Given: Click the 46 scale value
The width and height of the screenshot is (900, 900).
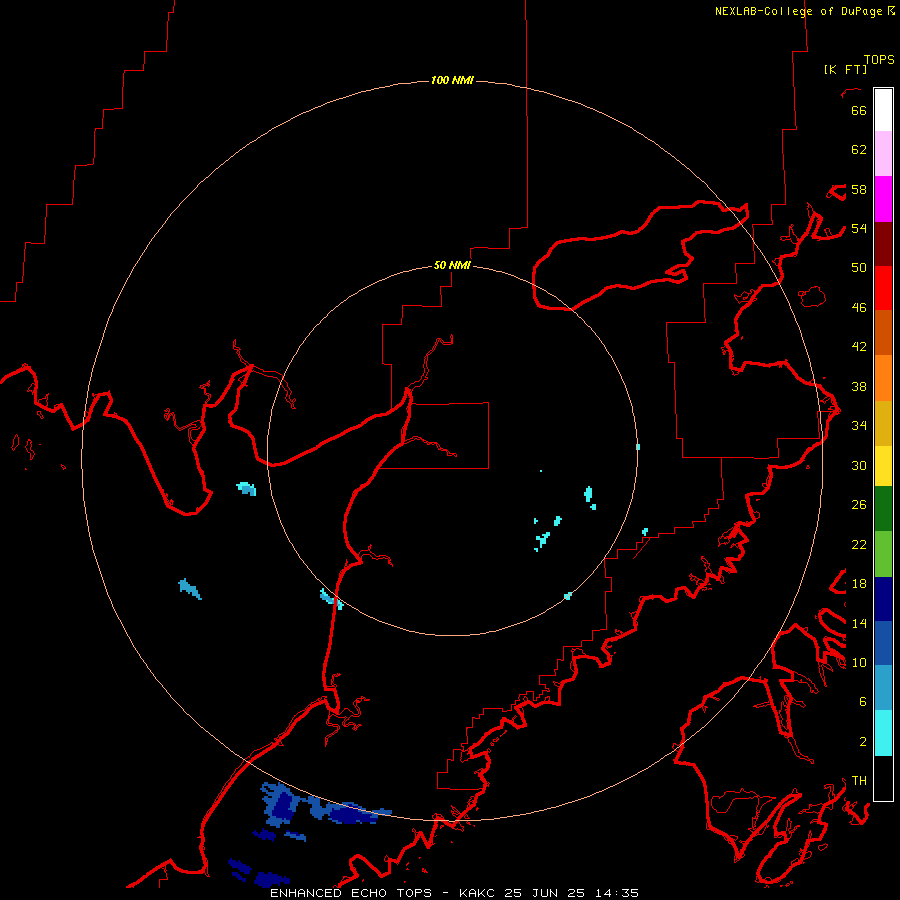Looking at the screenshot, I should click(x=859, y=308).
